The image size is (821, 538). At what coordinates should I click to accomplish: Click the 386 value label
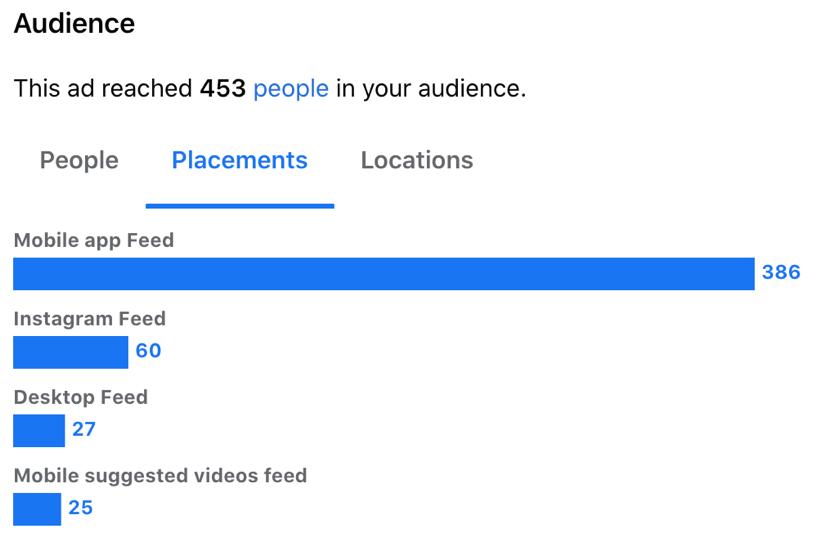click(x=781, y=272)
